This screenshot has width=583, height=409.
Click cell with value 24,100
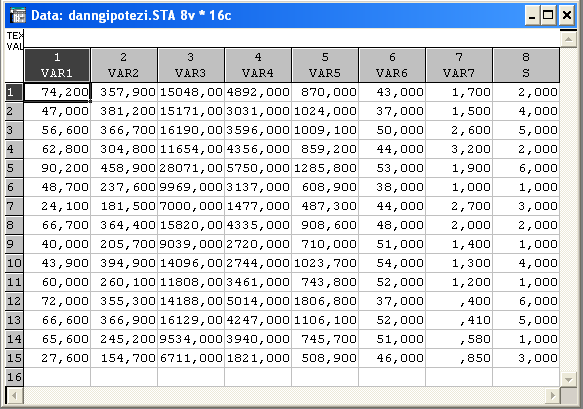(57, 206)
